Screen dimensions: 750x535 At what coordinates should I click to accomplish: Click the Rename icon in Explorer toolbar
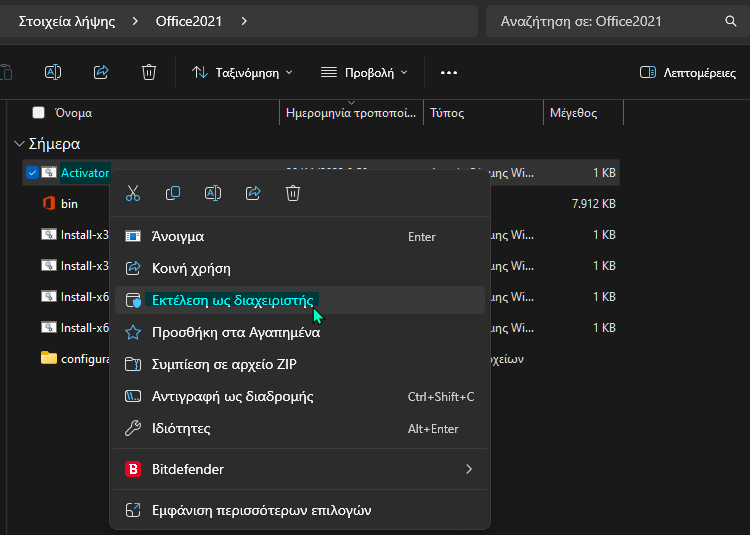coord(53,72)
